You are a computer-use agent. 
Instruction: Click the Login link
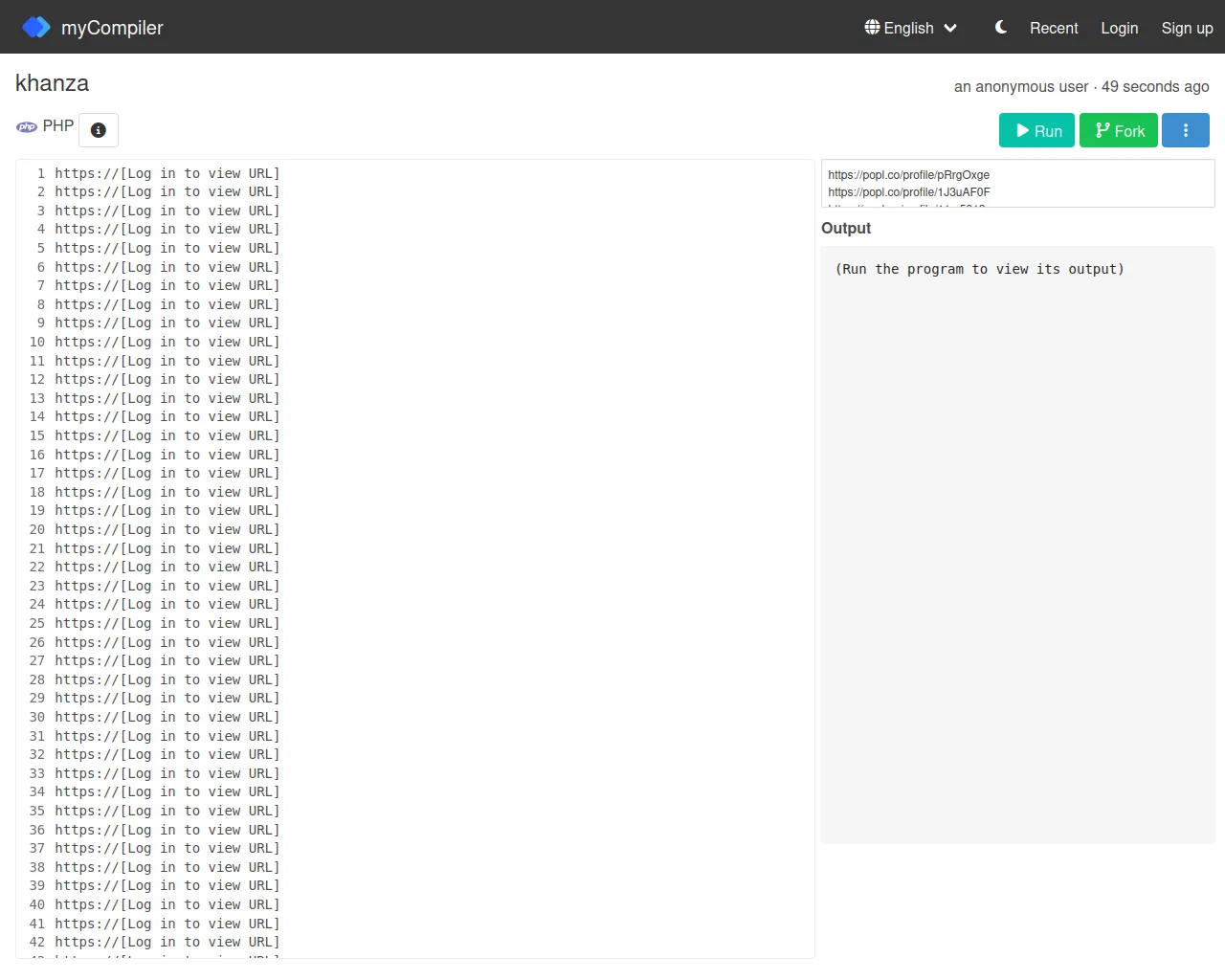pos(1119,28)
